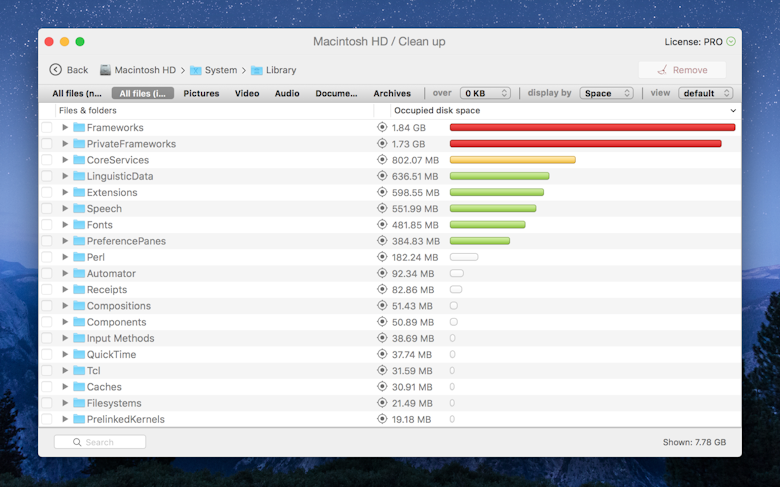Click the red Frameworks usage bar
This screenshot has height=487, width=780.
point(592,127)
